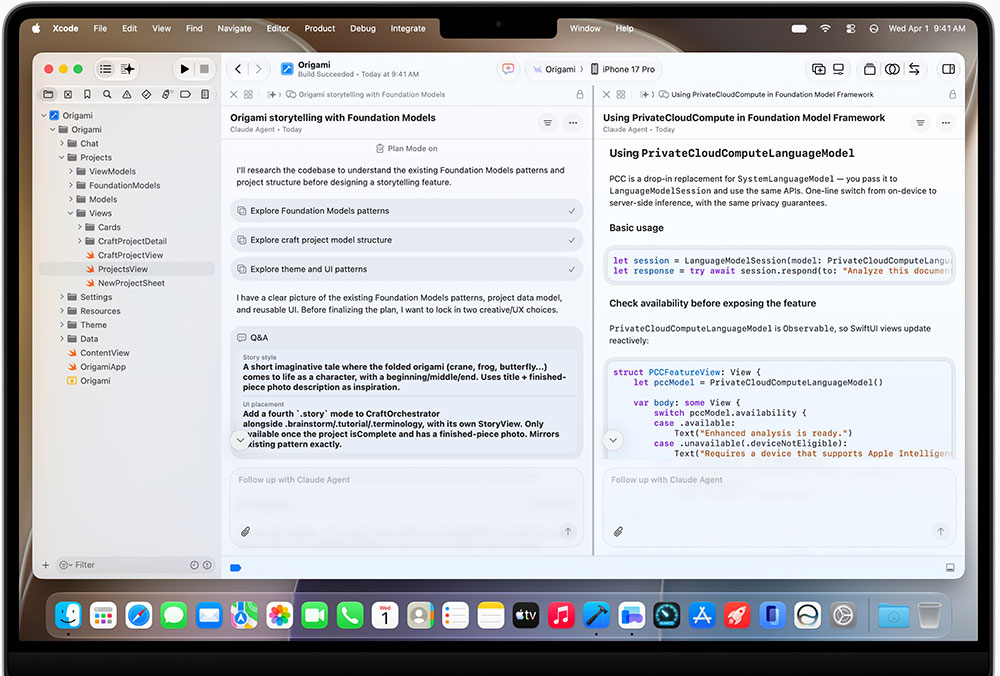Open Explore craft project model structure step
The height and width of the screenshot is (676, 1000).
click(406, 240)
